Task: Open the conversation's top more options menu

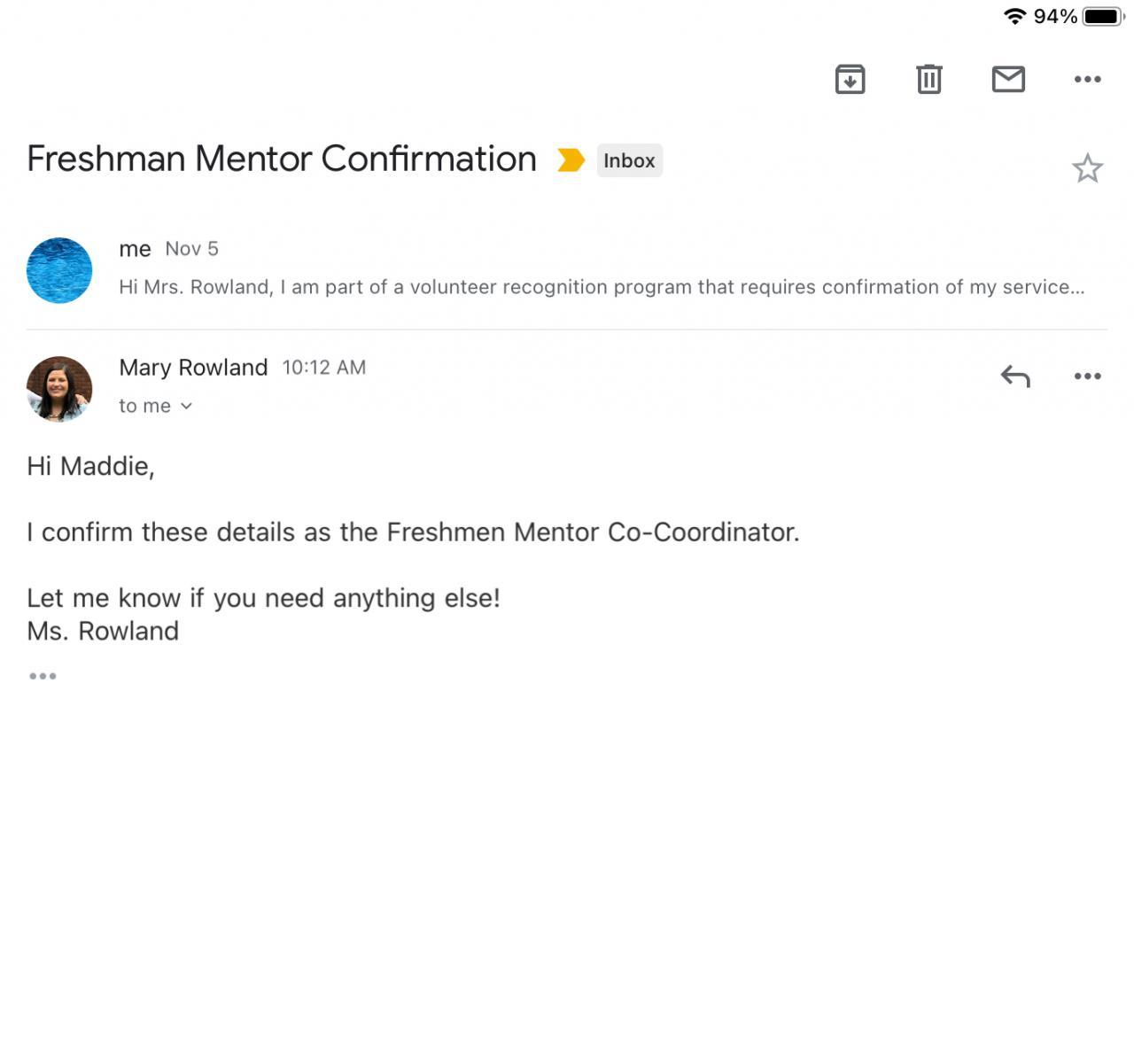Action: tap(1087, 80)
